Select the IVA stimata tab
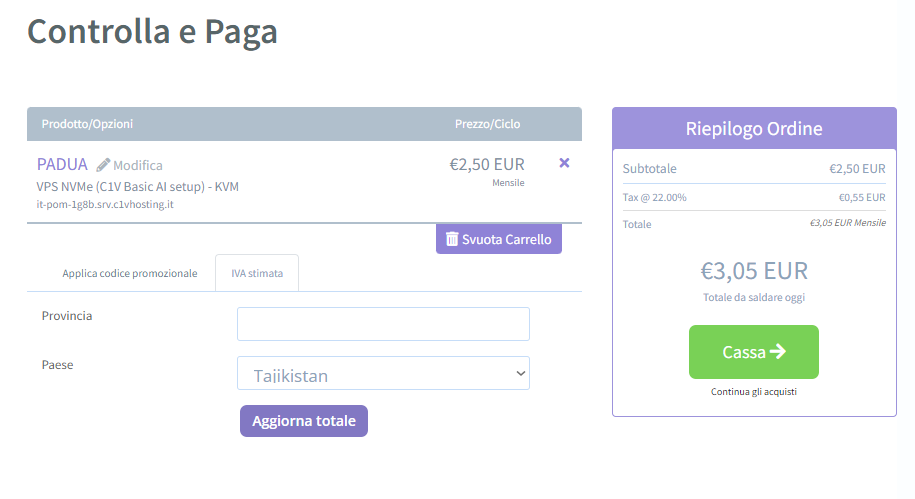The height and width of the screenshot is (499, 915). pyautogui.click(x=257, y=273)
